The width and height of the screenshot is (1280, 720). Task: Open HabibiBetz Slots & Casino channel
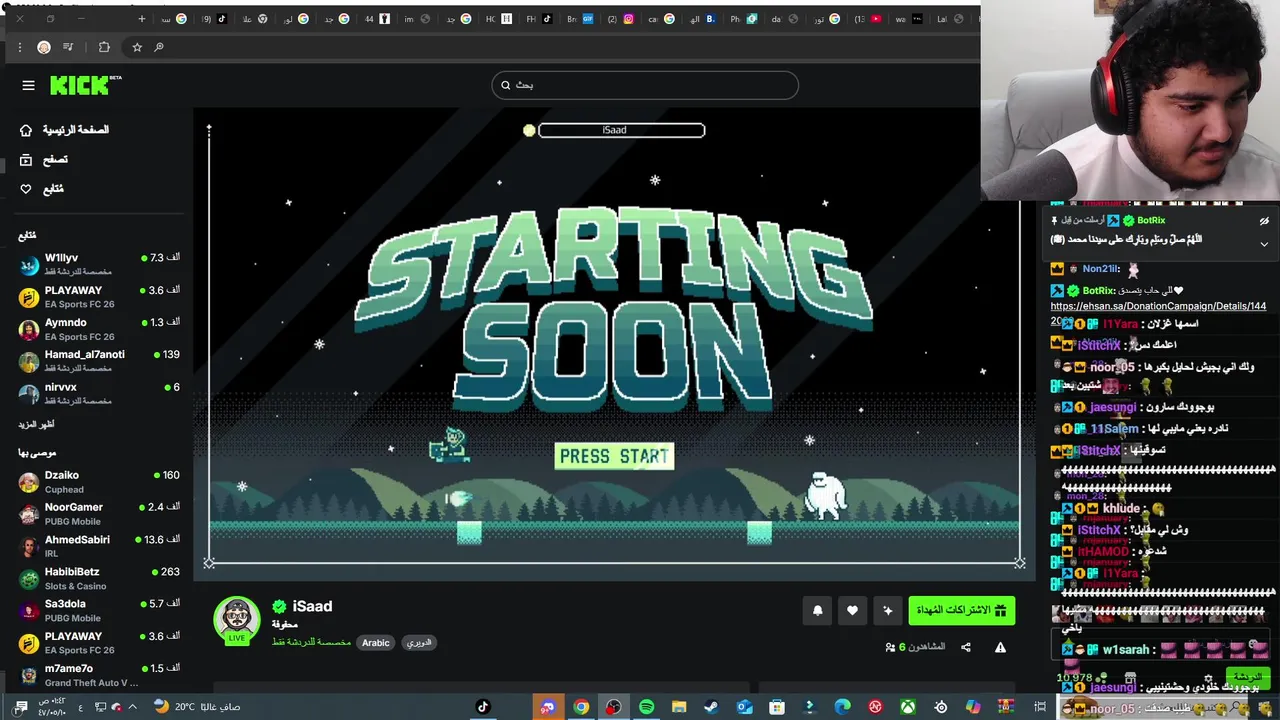click(99, 578)
